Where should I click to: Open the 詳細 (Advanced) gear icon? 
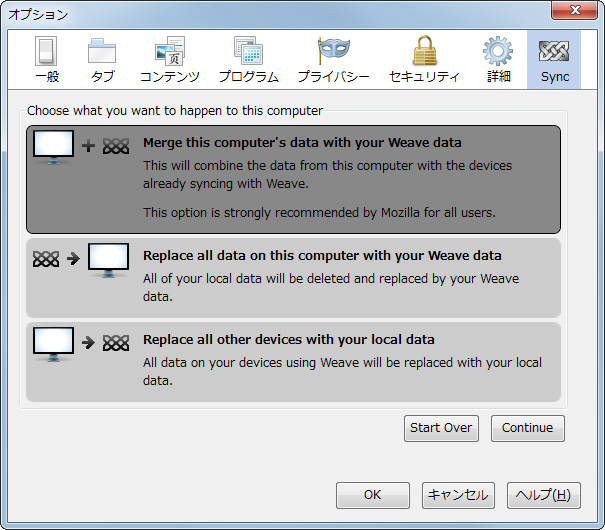coord(497,60)
